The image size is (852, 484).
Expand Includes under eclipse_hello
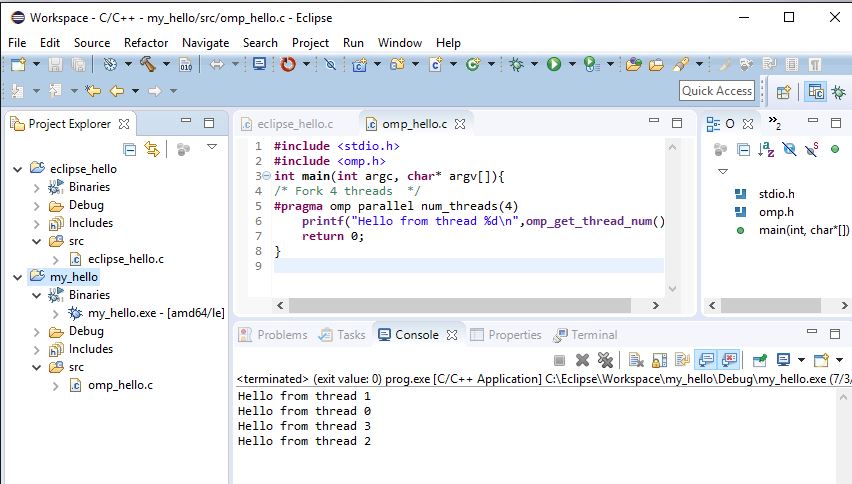(x=36, y=224)
